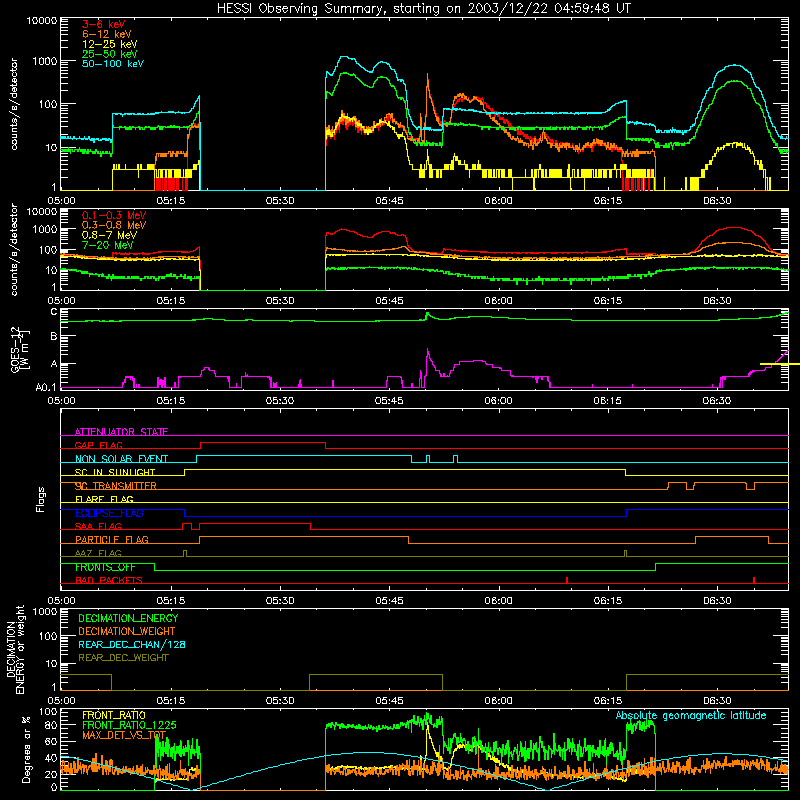Image resolution: width=800 pixels, height=800 pixels.
Task: Click the Flags panel axis label
Action: (x=40, y=499)
